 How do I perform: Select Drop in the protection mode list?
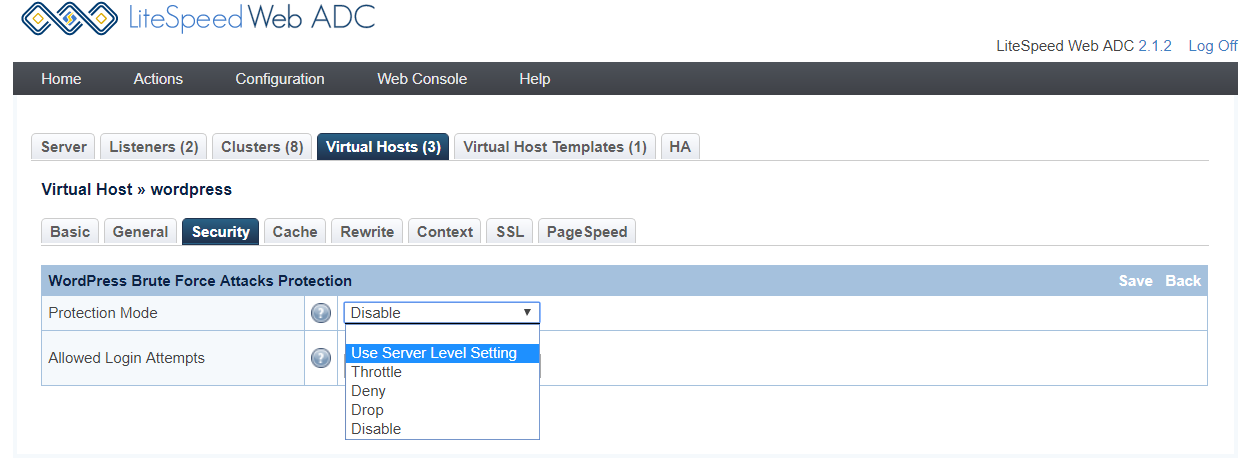pyautogui.click(x=367, y=410)
